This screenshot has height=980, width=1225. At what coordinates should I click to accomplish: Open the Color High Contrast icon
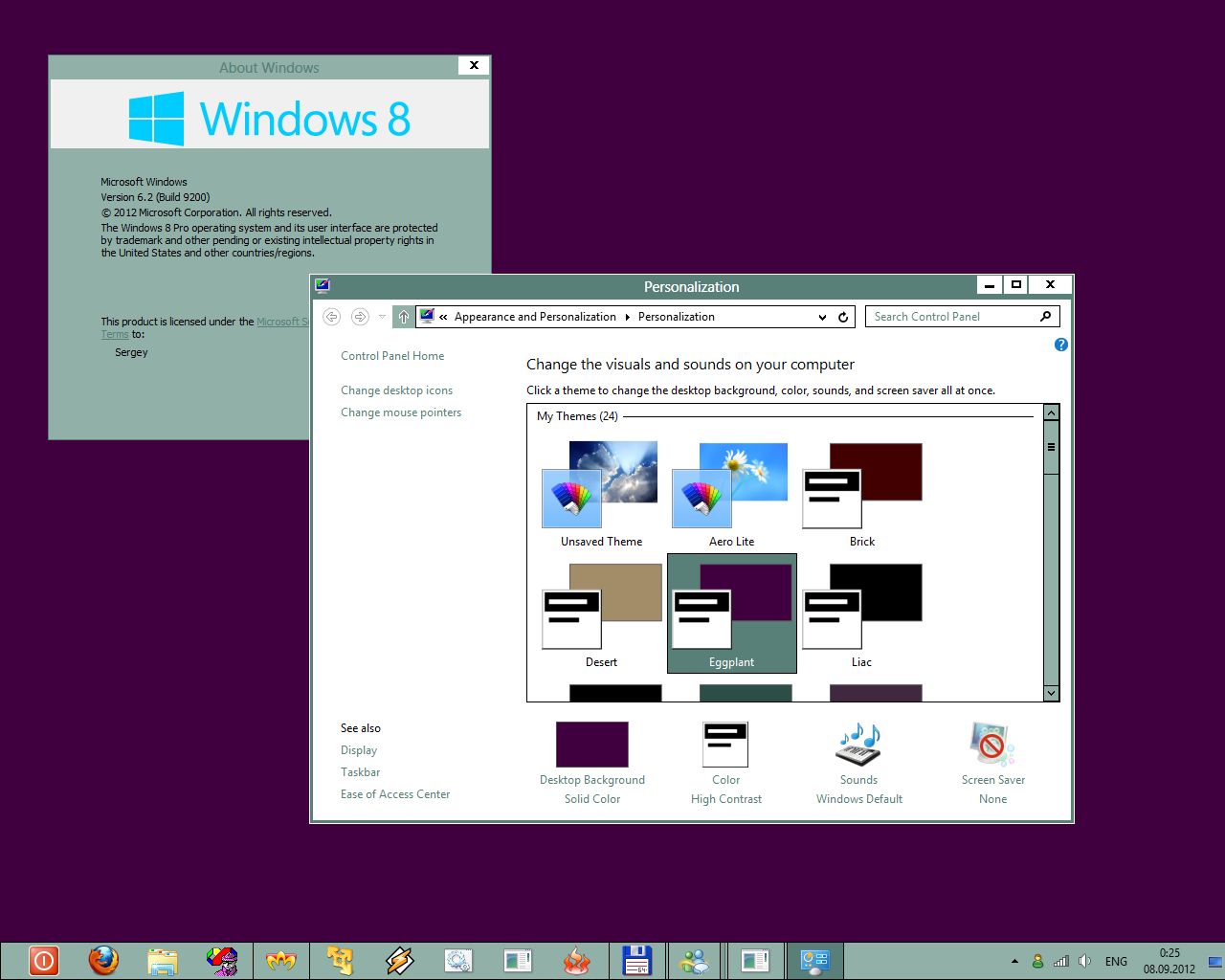coord(725,746)
